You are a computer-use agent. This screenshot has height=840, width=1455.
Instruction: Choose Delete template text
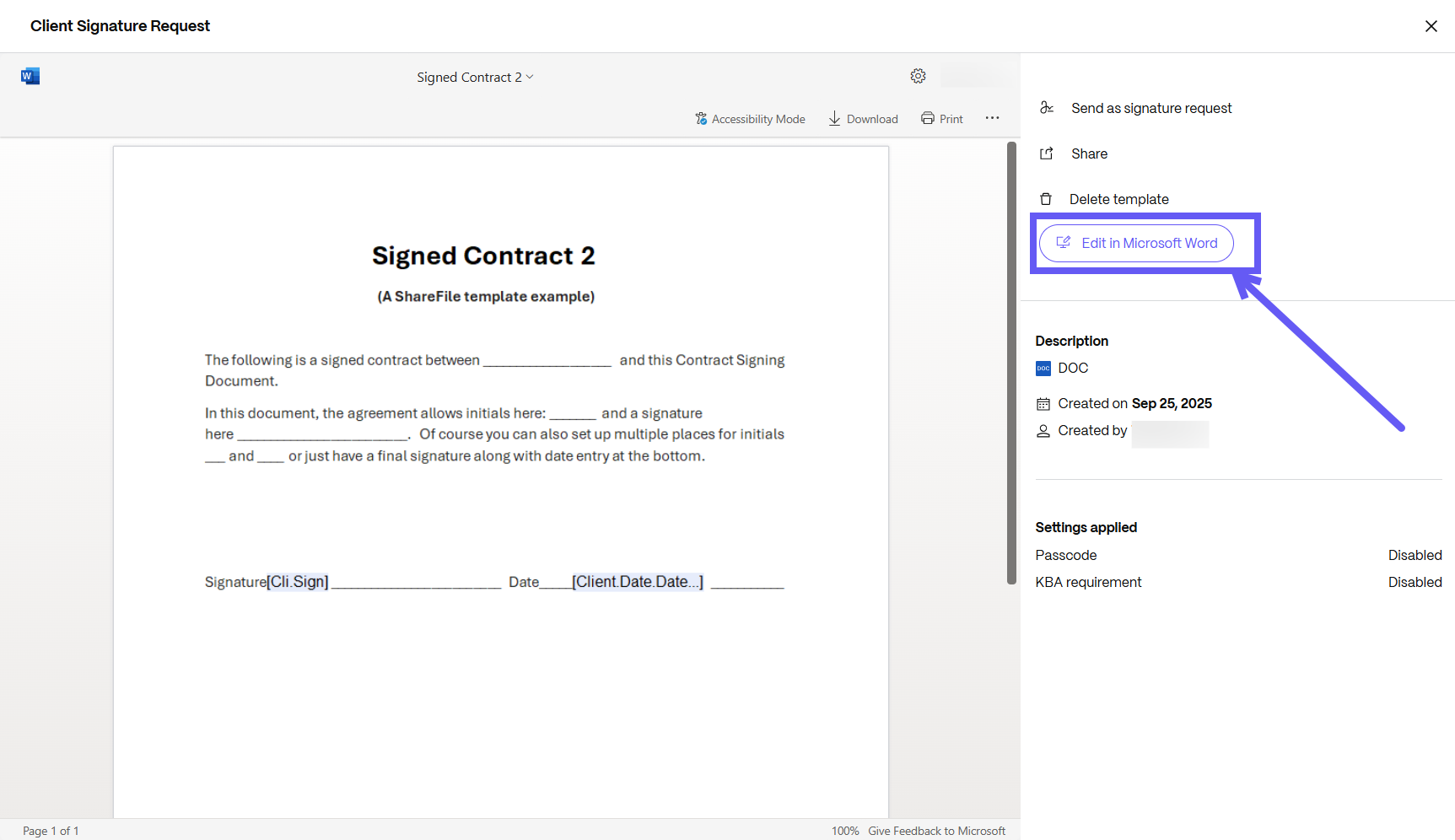(1118, 200)
